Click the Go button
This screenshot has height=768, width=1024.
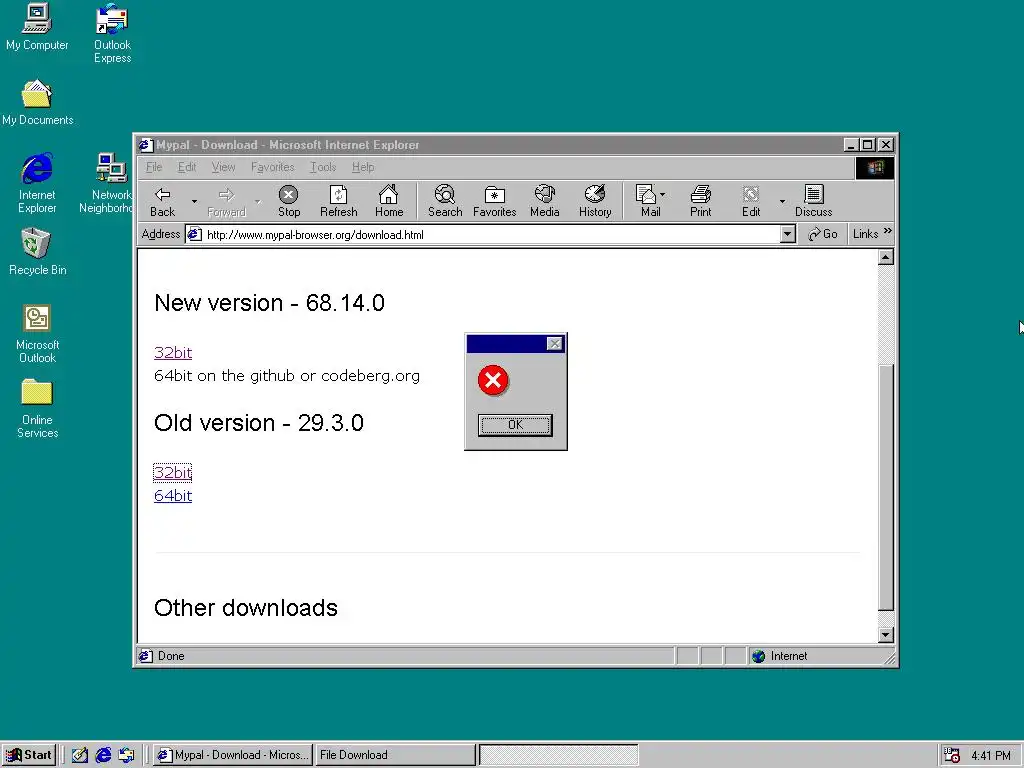823,234
